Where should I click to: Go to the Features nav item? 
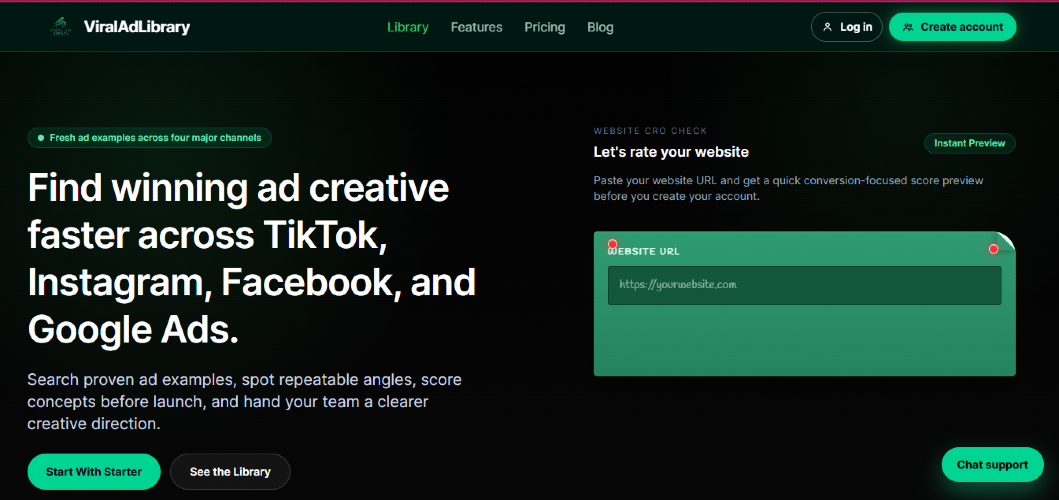pyautogui.click(x=477, y=27)
